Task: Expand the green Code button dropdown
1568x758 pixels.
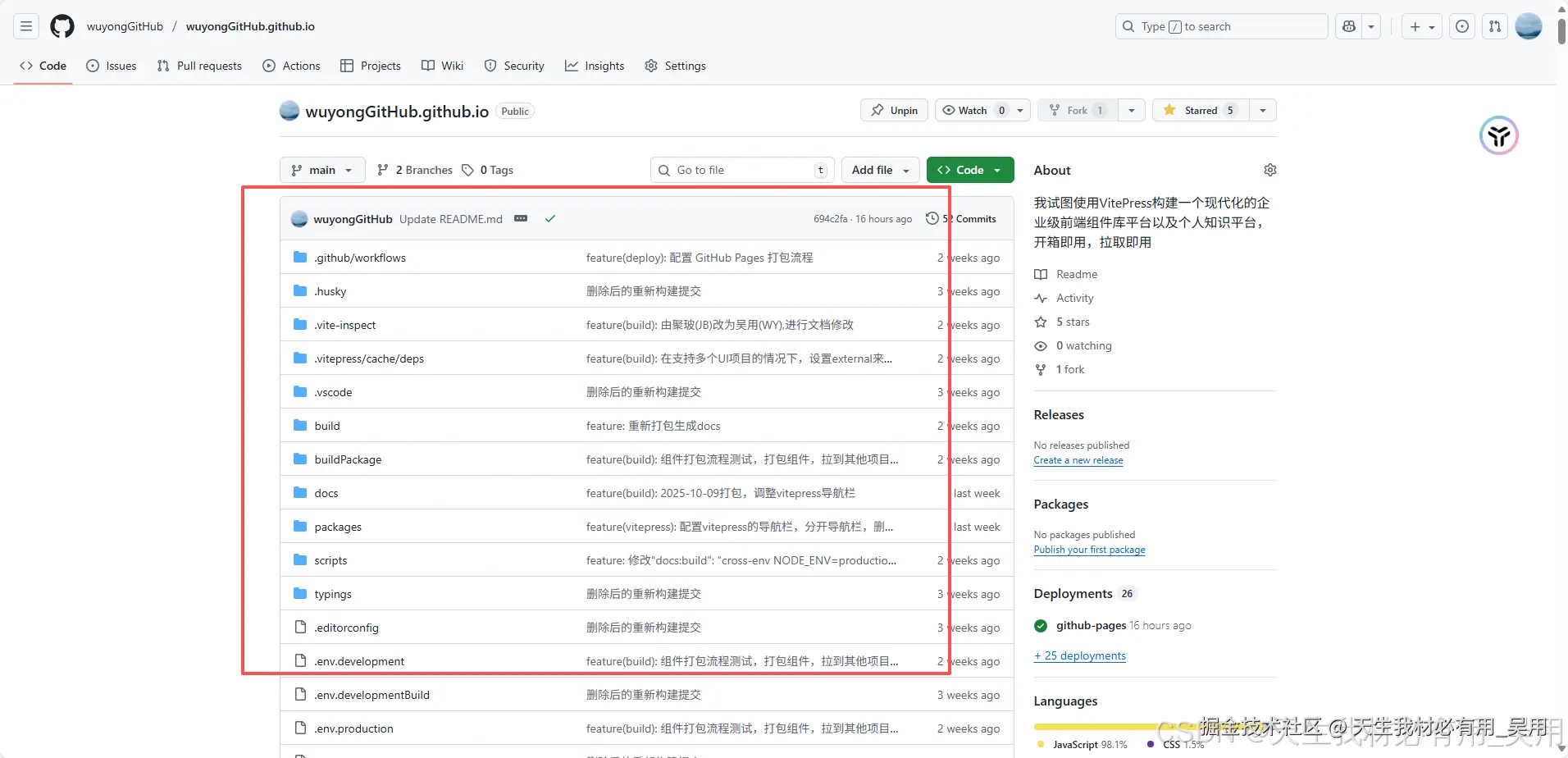Action: pyautogui.click(x=999, y=170)
